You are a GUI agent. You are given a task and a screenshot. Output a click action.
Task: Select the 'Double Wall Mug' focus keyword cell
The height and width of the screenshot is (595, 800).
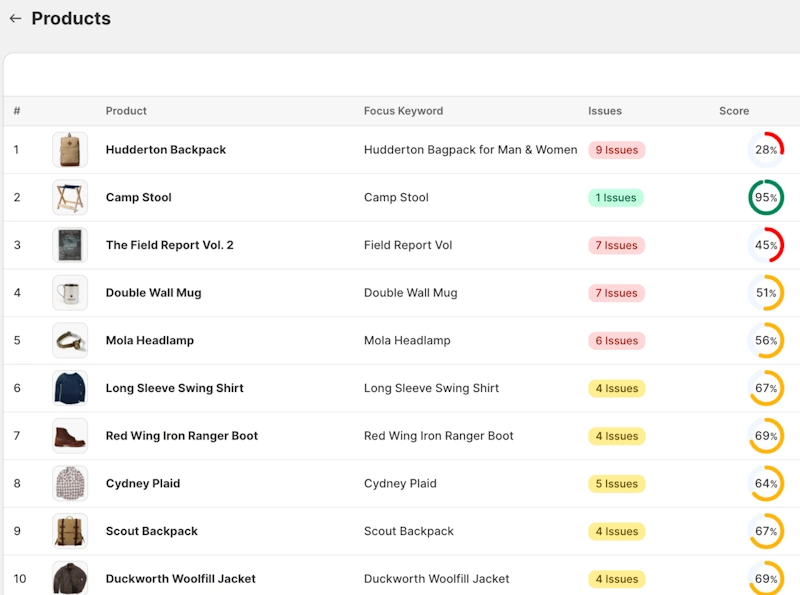click(410, 293)
